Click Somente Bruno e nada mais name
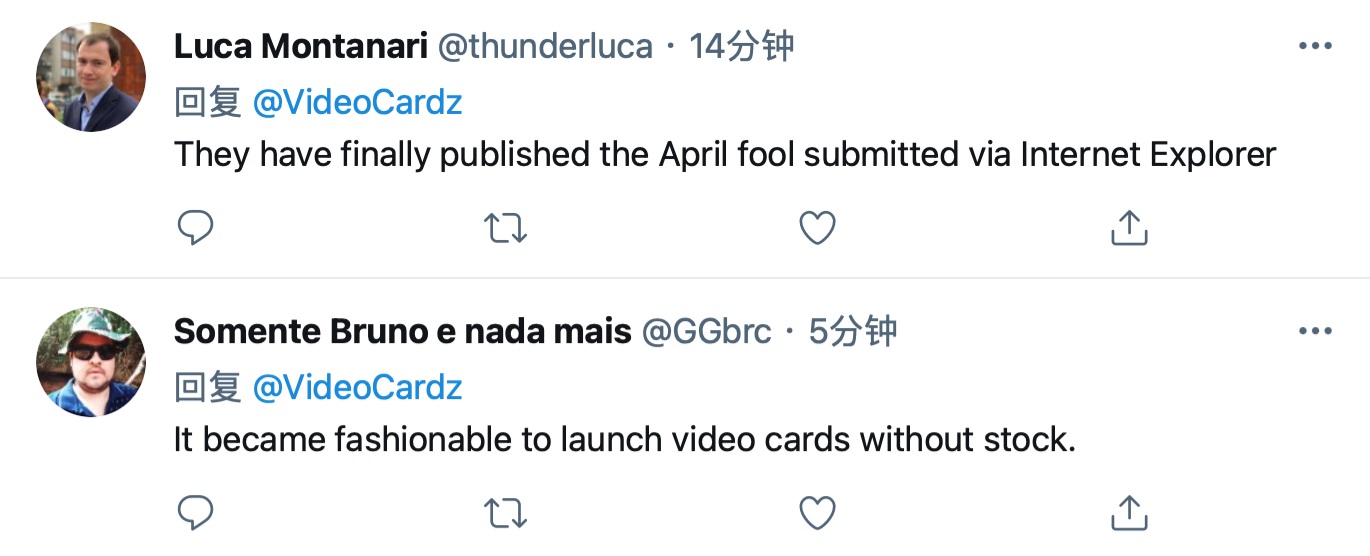 click(402, 331)
